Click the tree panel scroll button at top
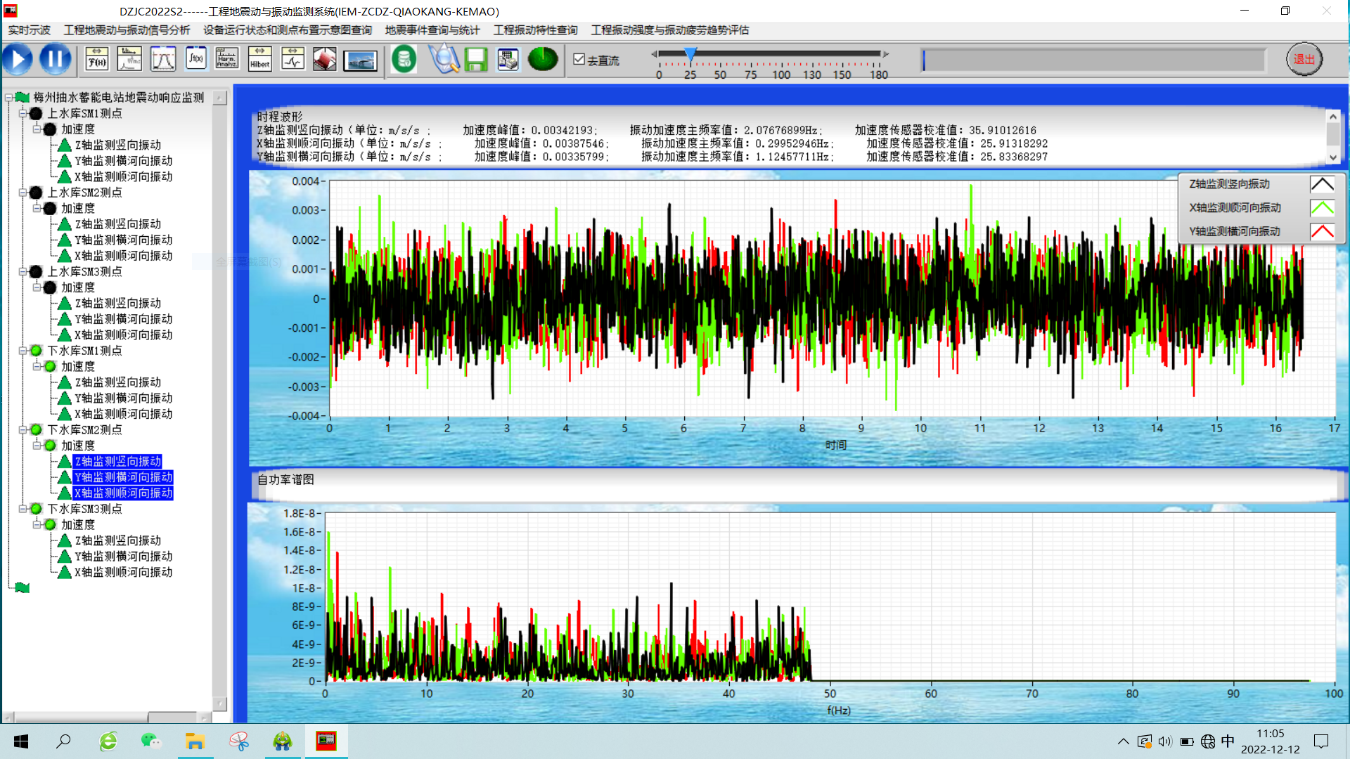 (220, 98)
